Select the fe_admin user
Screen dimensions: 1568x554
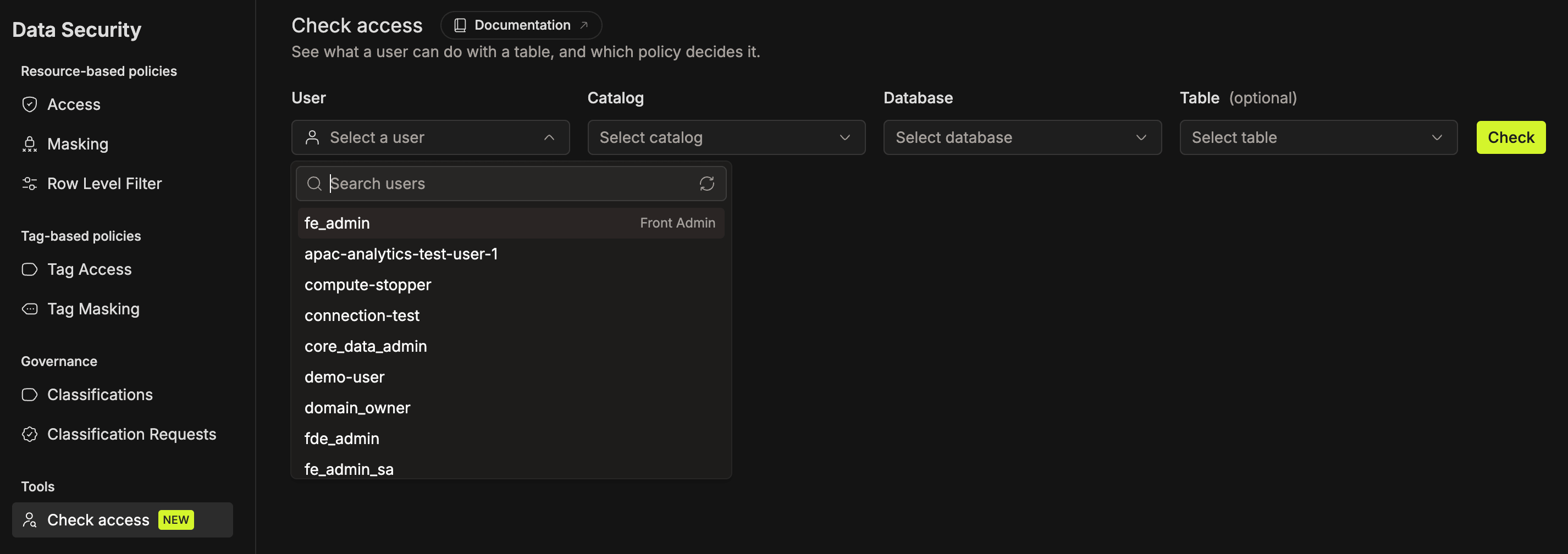click(511, 224)
